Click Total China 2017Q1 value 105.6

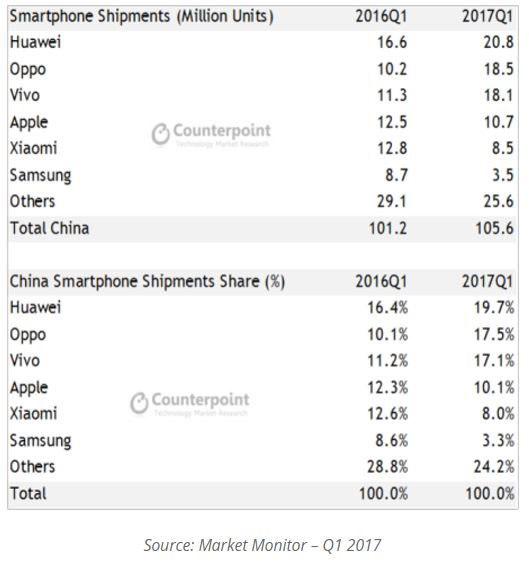click(495, 228)
